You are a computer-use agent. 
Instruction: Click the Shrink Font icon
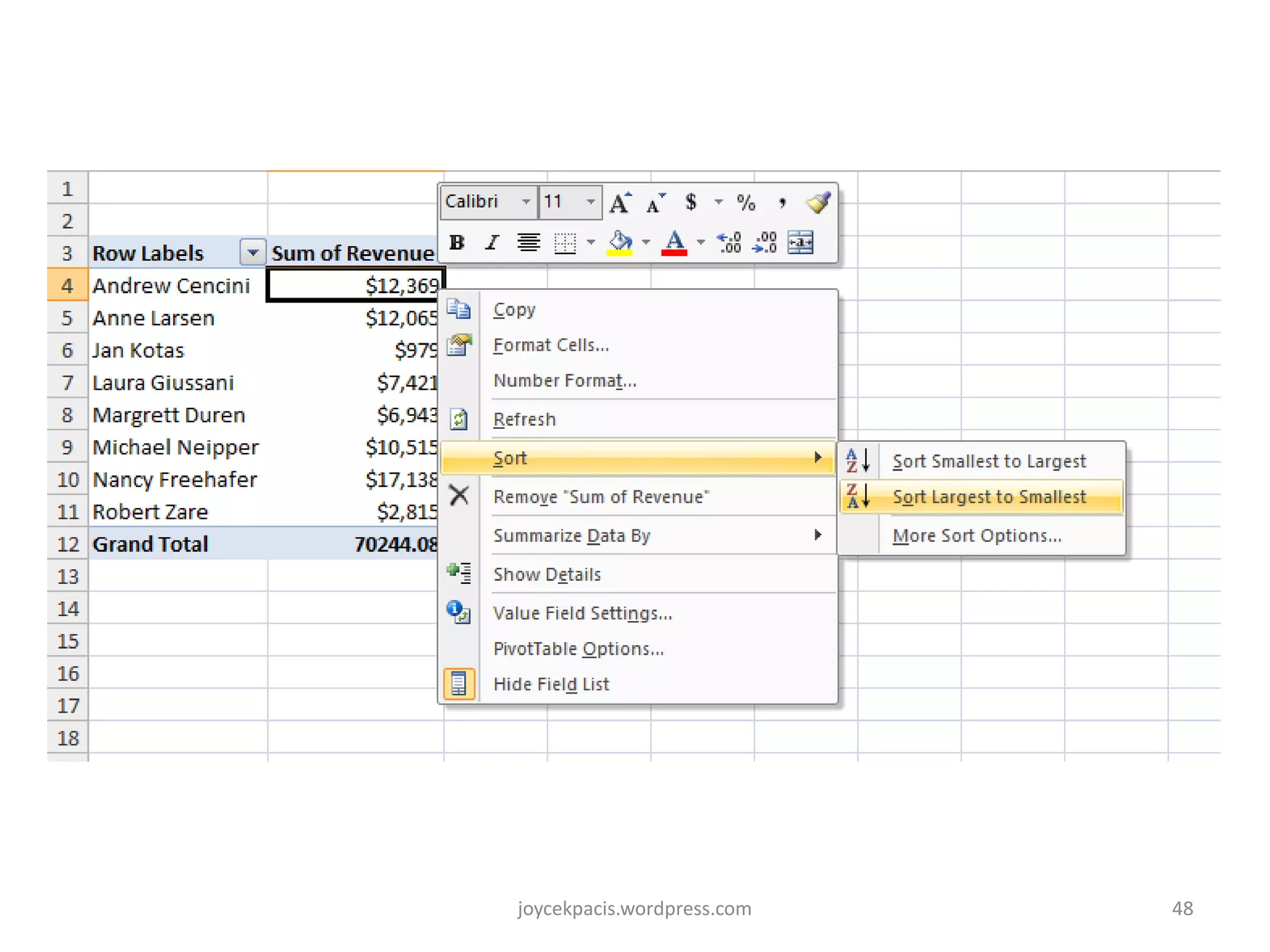click(x=655, y=203)
